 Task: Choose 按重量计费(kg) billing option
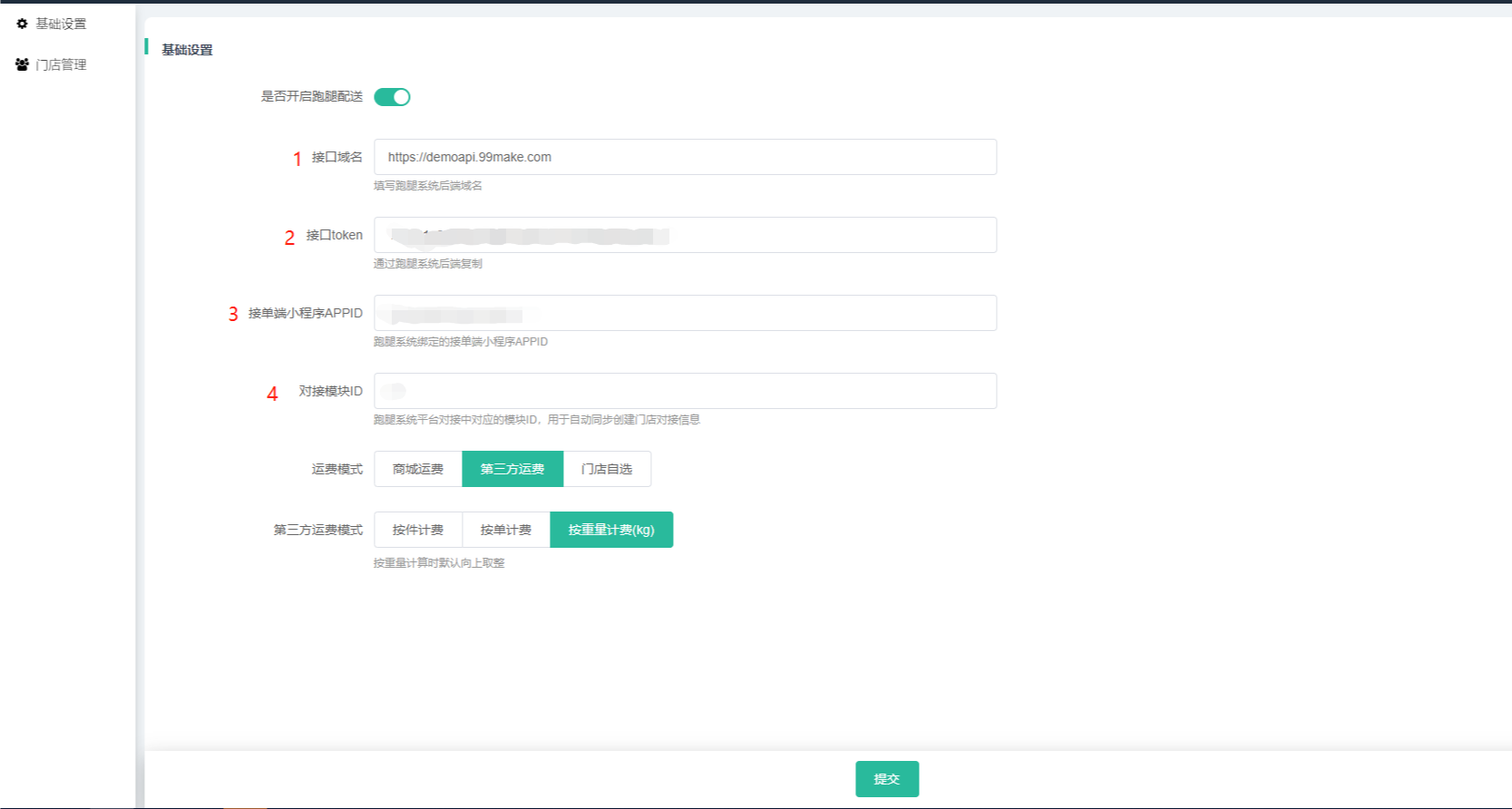(611, 530)
